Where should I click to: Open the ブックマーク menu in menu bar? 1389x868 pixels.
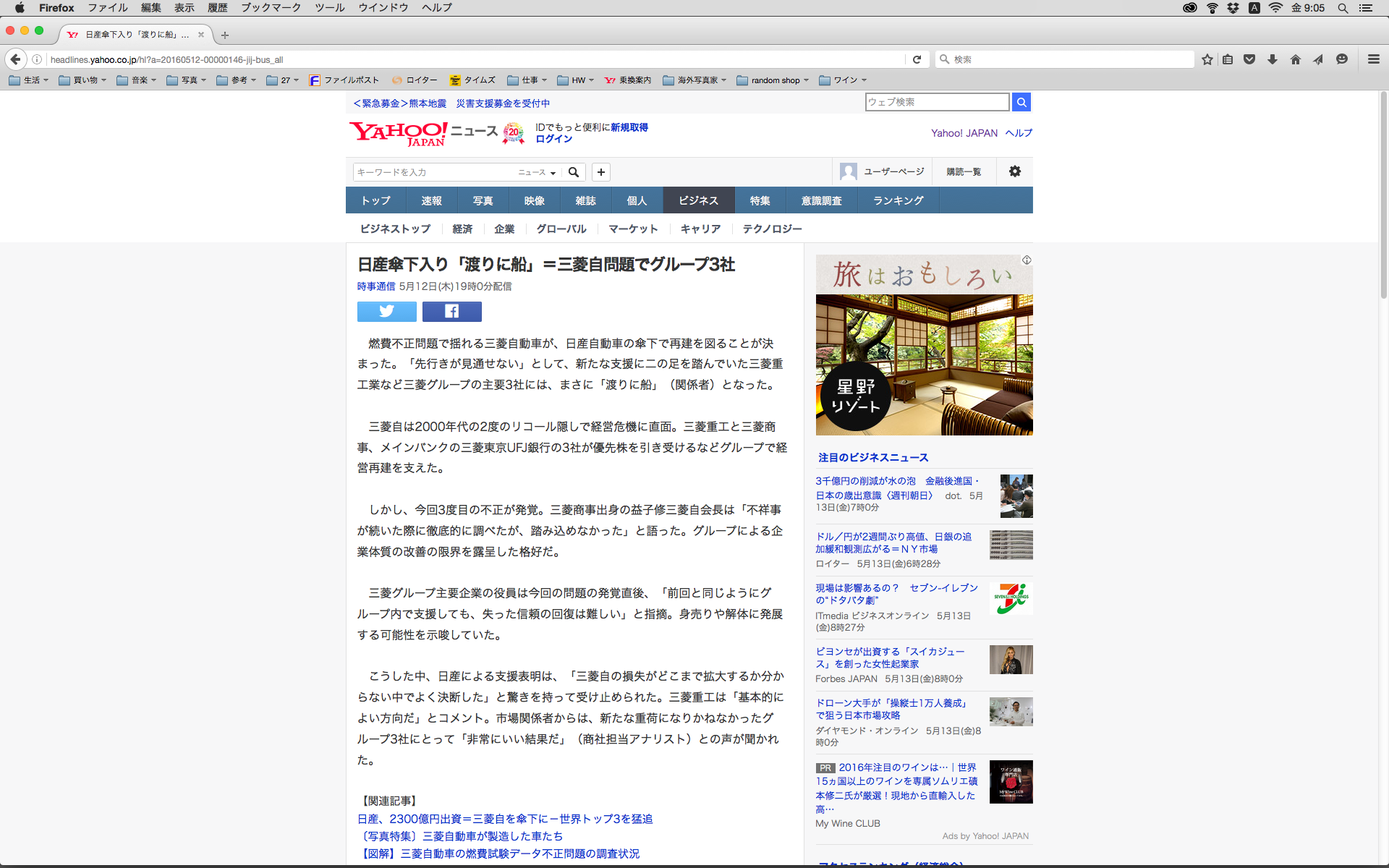(271, 8)
